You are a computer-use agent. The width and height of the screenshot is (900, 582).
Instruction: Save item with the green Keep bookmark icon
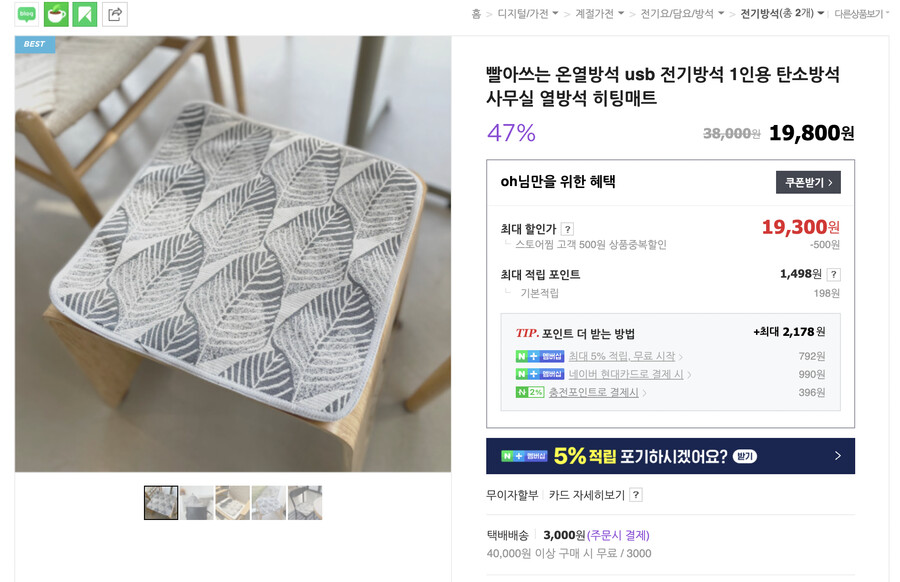(x=85, y=14)
